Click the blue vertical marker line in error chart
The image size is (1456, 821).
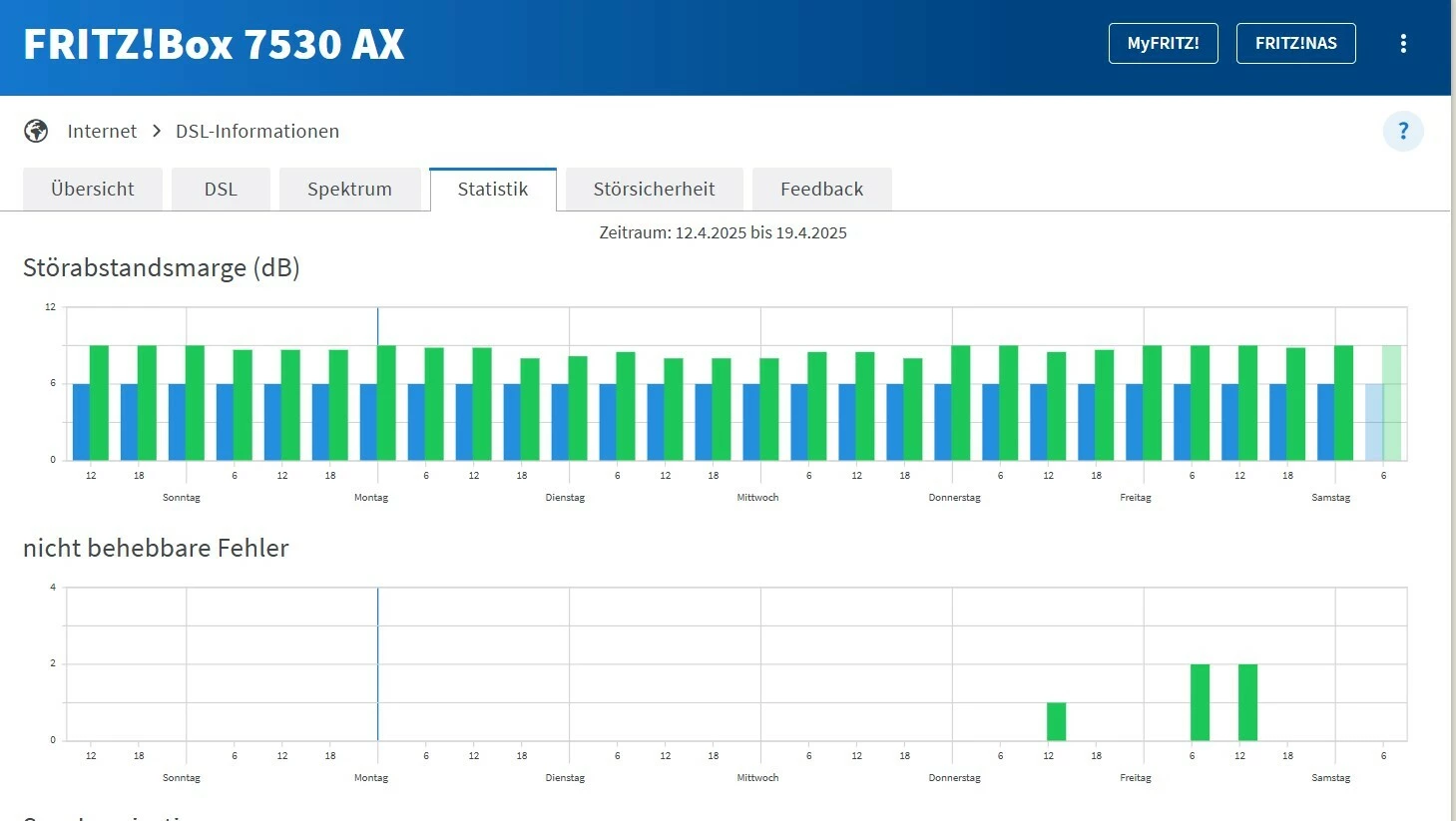(x=377, y=663)
